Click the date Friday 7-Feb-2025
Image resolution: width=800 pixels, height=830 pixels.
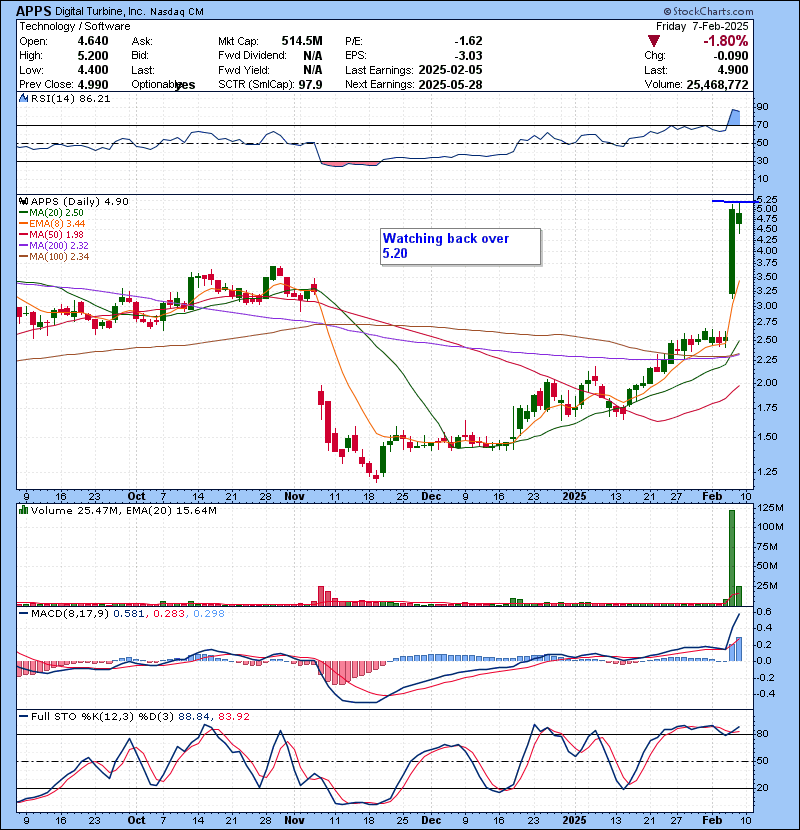(702, 26)
